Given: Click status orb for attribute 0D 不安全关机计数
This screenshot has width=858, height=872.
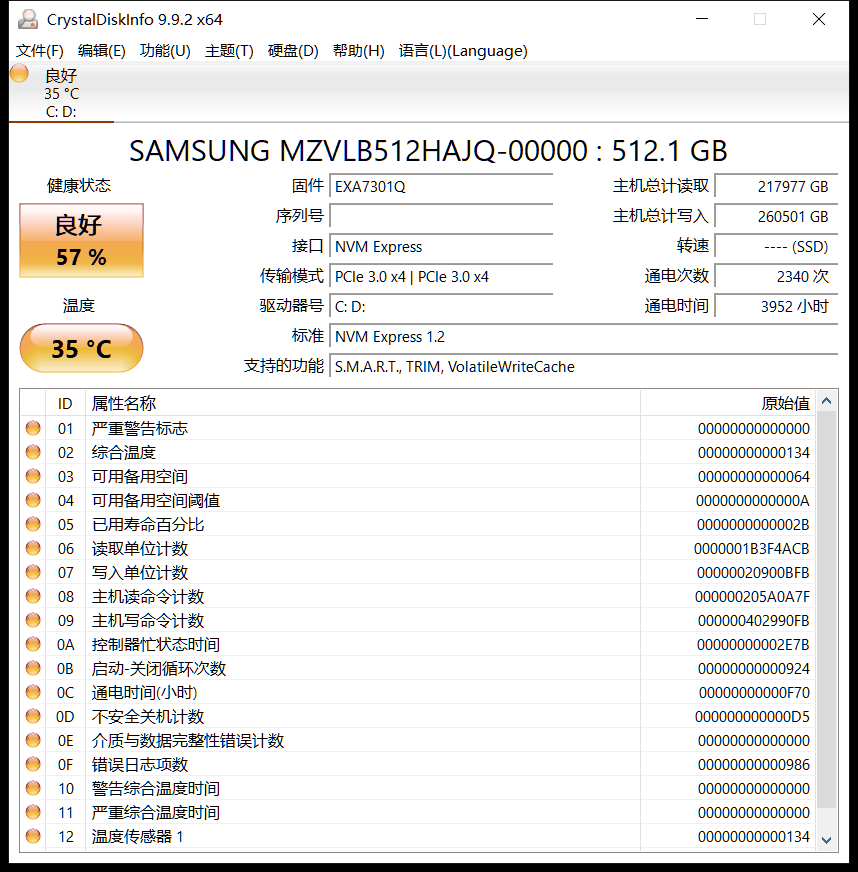Looking at the screenshot, I should click(33, 716).
